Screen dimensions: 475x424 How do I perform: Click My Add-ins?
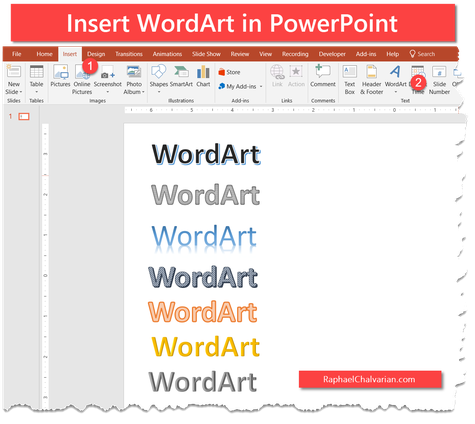tap(237, 86)
